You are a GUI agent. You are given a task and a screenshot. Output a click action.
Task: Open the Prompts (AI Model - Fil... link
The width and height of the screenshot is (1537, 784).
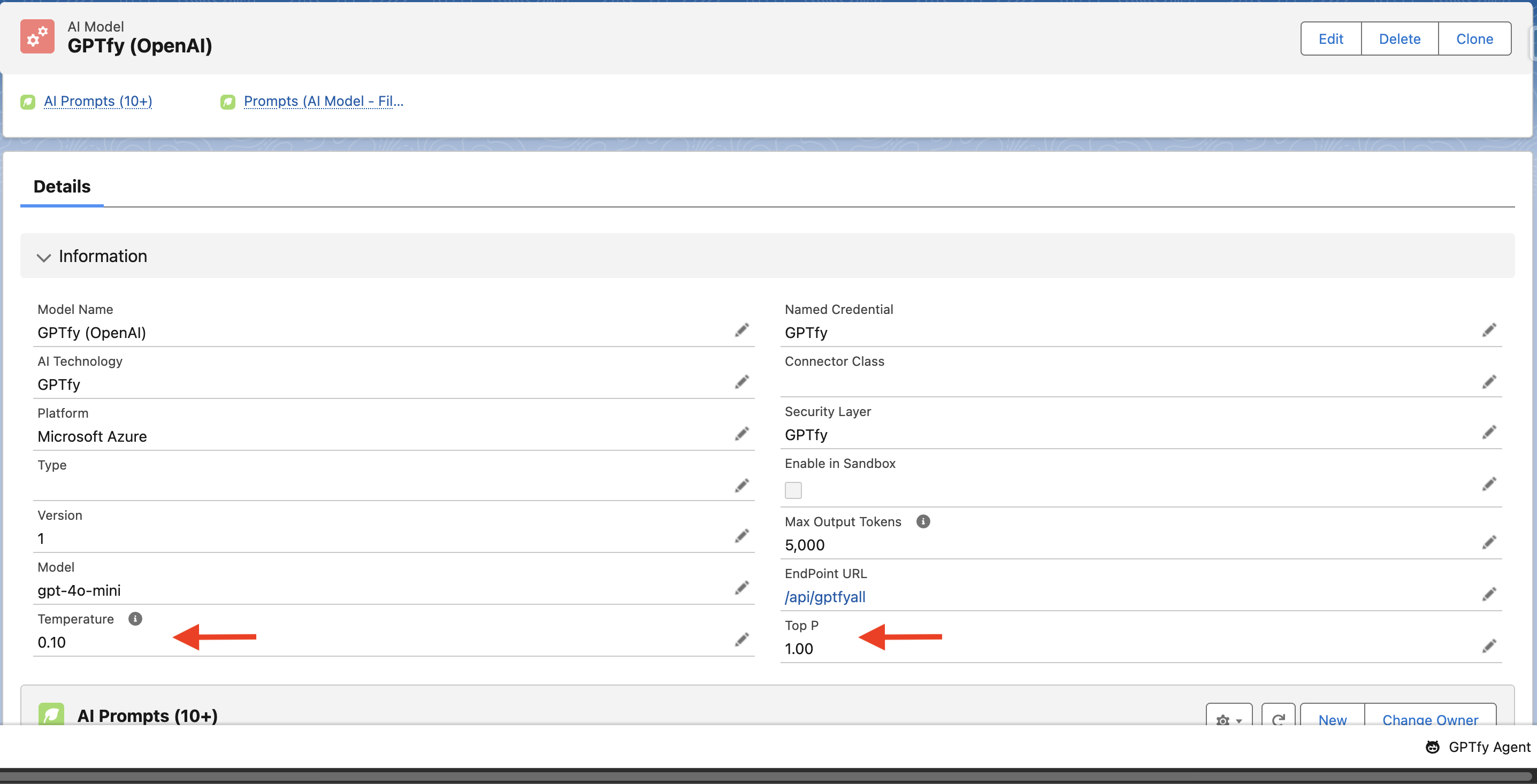pos(323,102)
